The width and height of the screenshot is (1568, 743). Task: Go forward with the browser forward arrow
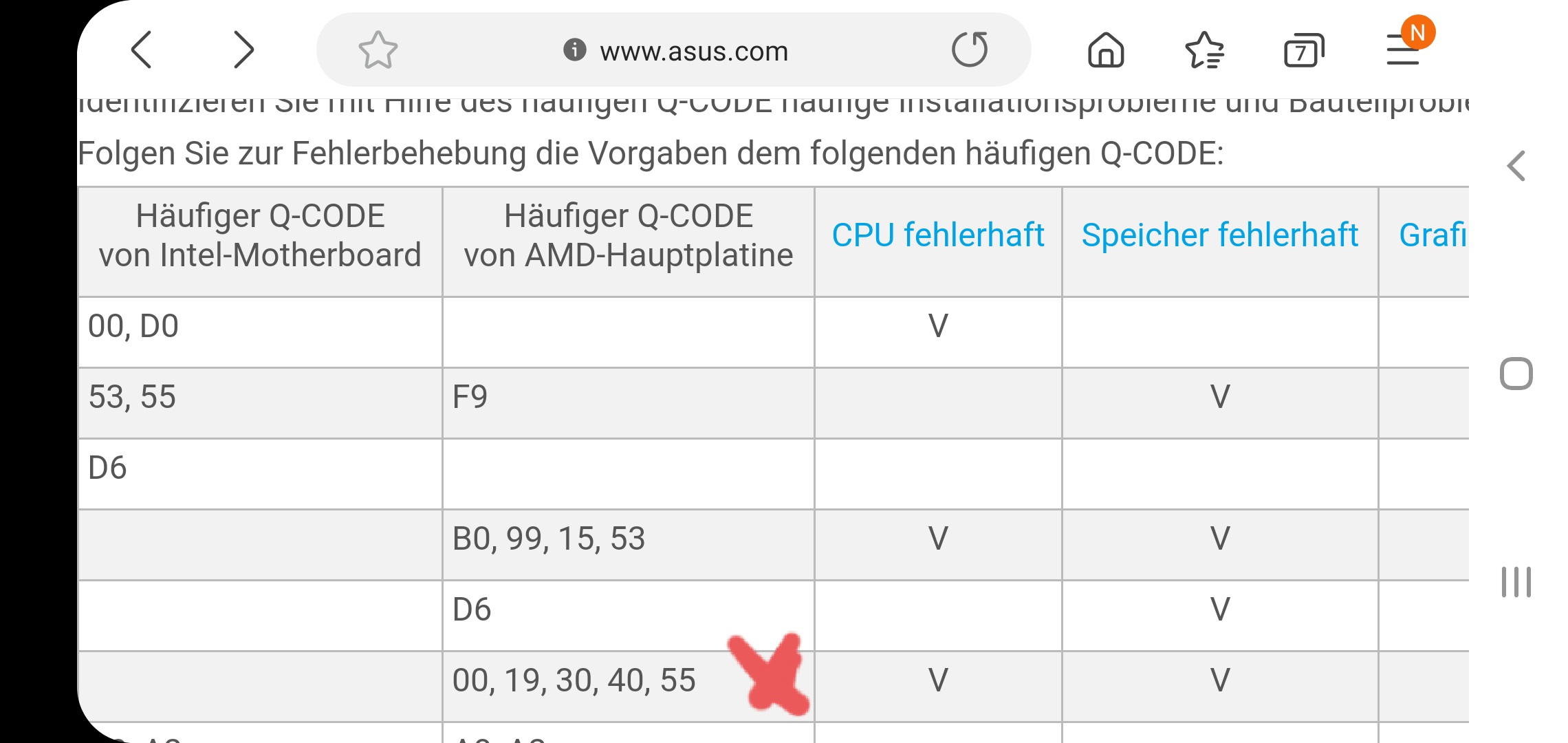coord(243,50)
